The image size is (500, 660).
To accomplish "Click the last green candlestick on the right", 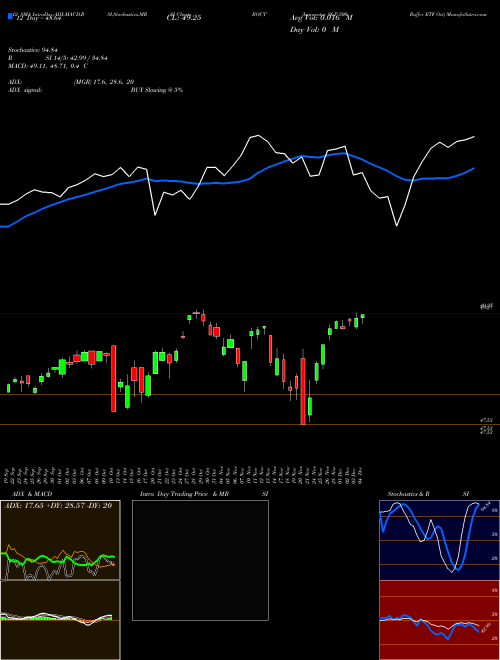I will click(x=362, y=316).
